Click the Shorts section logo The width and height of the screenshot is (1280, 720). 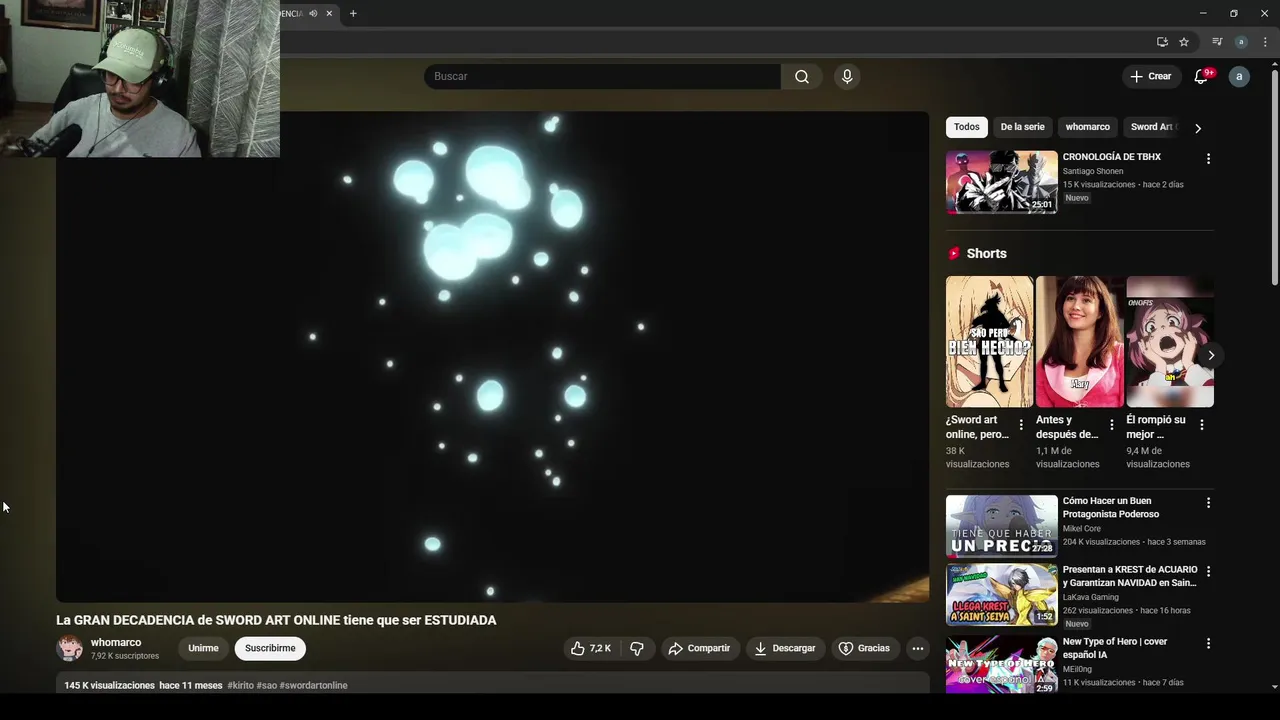(x=954, y=254)
